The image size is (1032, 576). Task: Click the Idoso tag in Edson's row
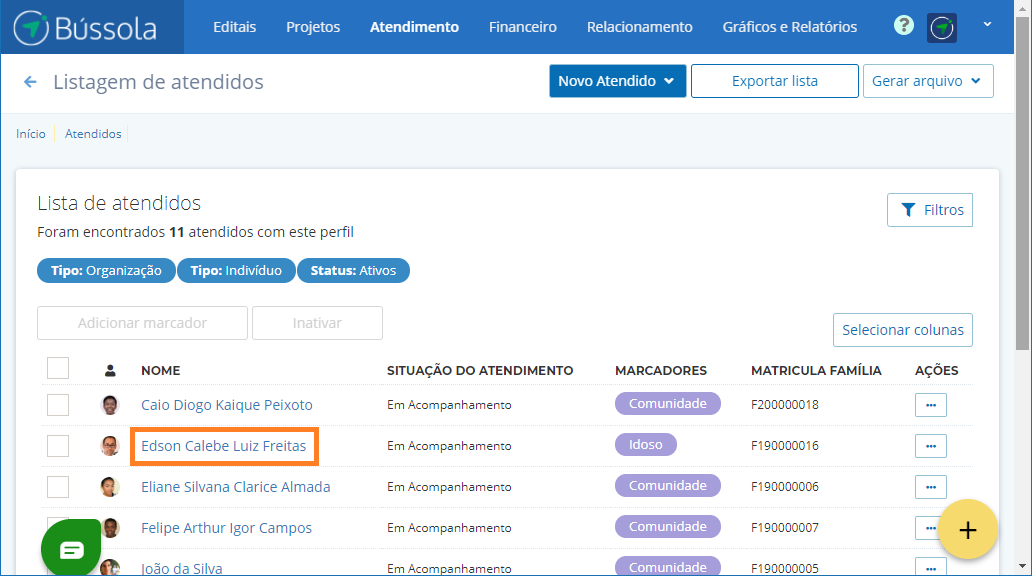click(645, 444)
